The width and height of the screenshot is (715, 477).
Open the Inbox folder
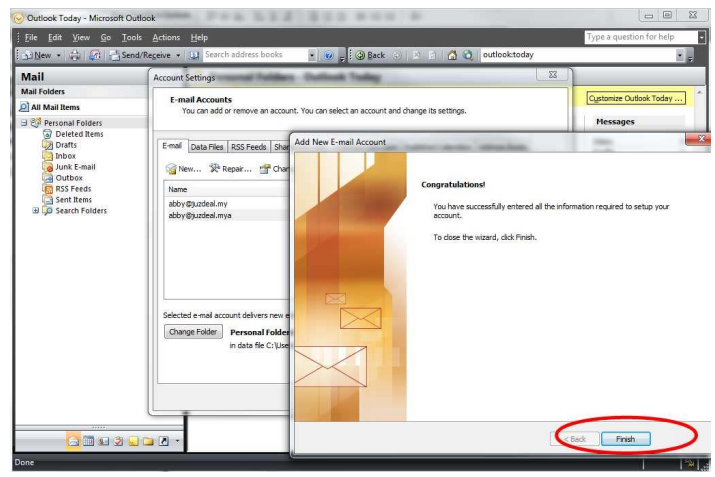tap(65, 156)
